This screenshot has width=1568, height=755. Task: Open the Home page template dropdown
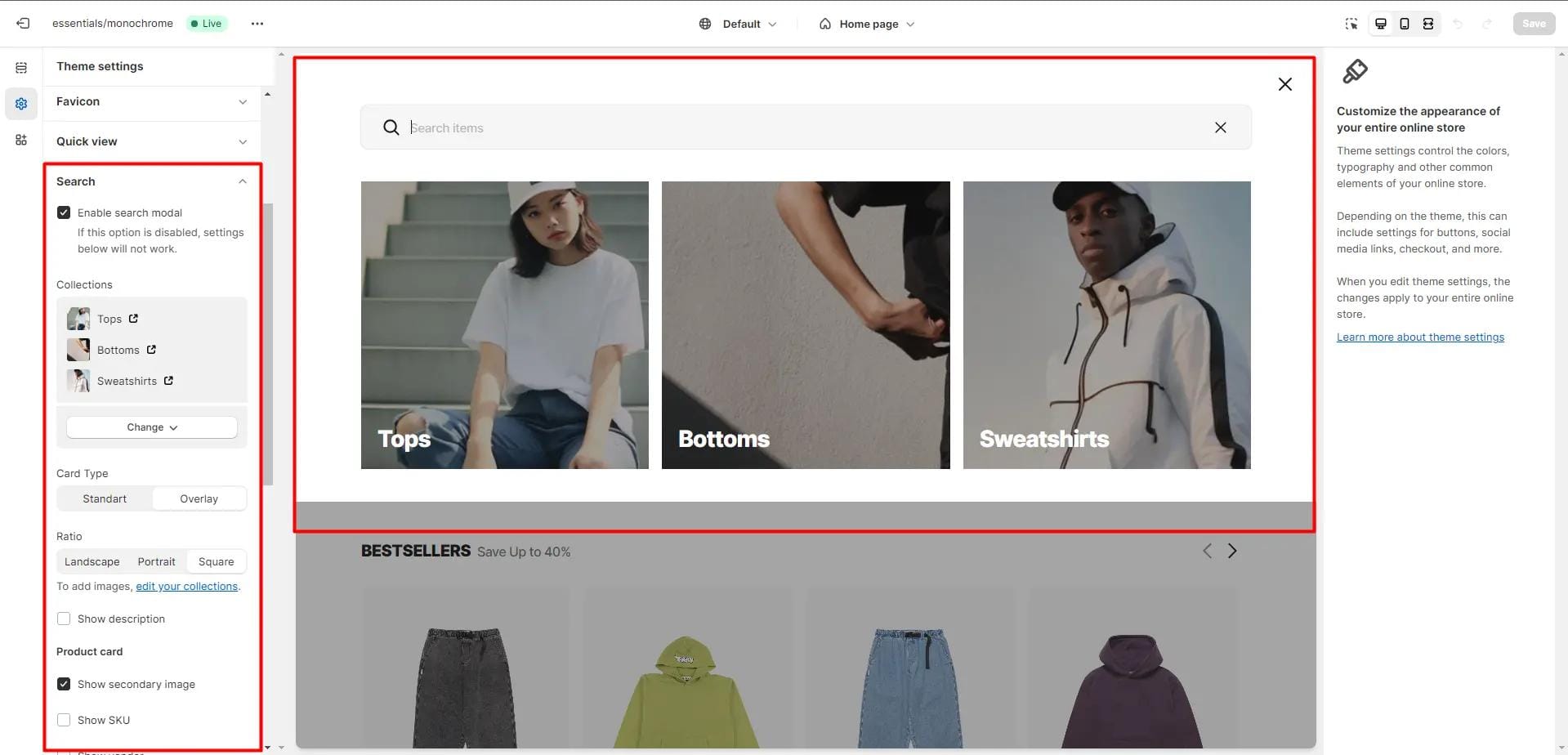(x=867, y=24)
